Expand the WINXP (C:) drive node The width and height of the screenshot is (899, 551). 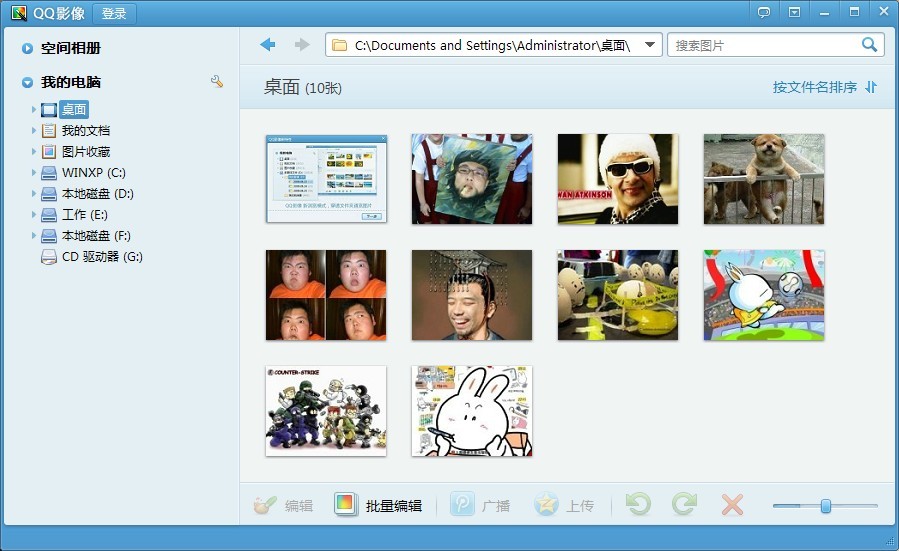click(x=34, y=173)
